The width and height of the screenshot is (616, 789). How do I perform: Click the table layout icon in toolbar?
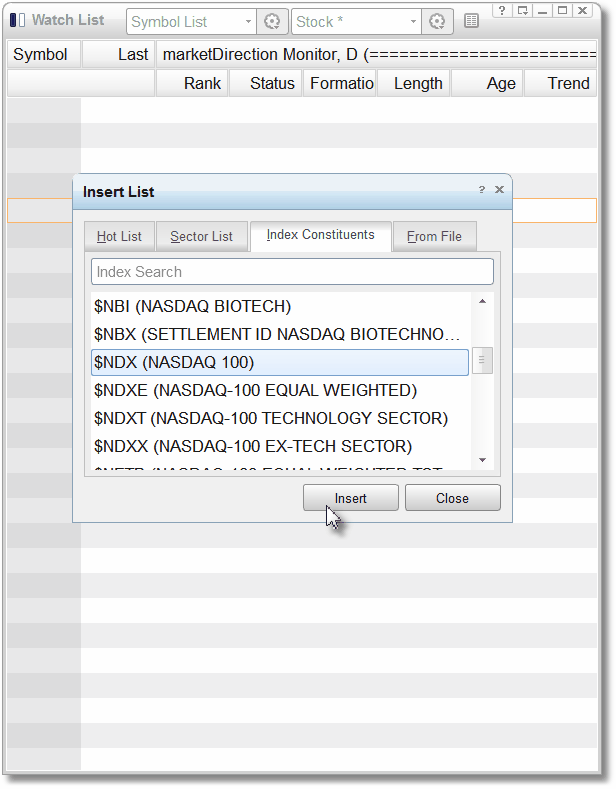click(x=471, y=21)
